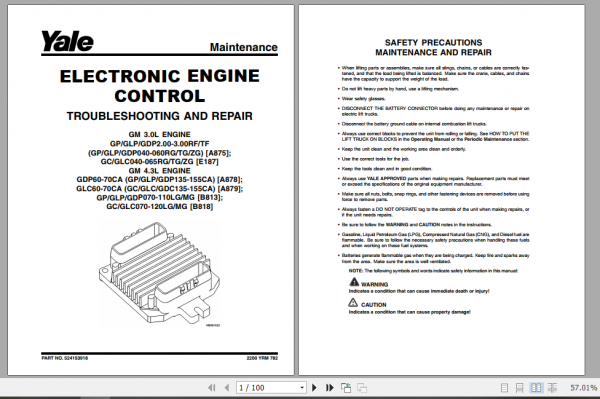Click the 'Wear safety glasses' bullet
600x399 pixels.
pyautogui.click(x=363, y=99)
